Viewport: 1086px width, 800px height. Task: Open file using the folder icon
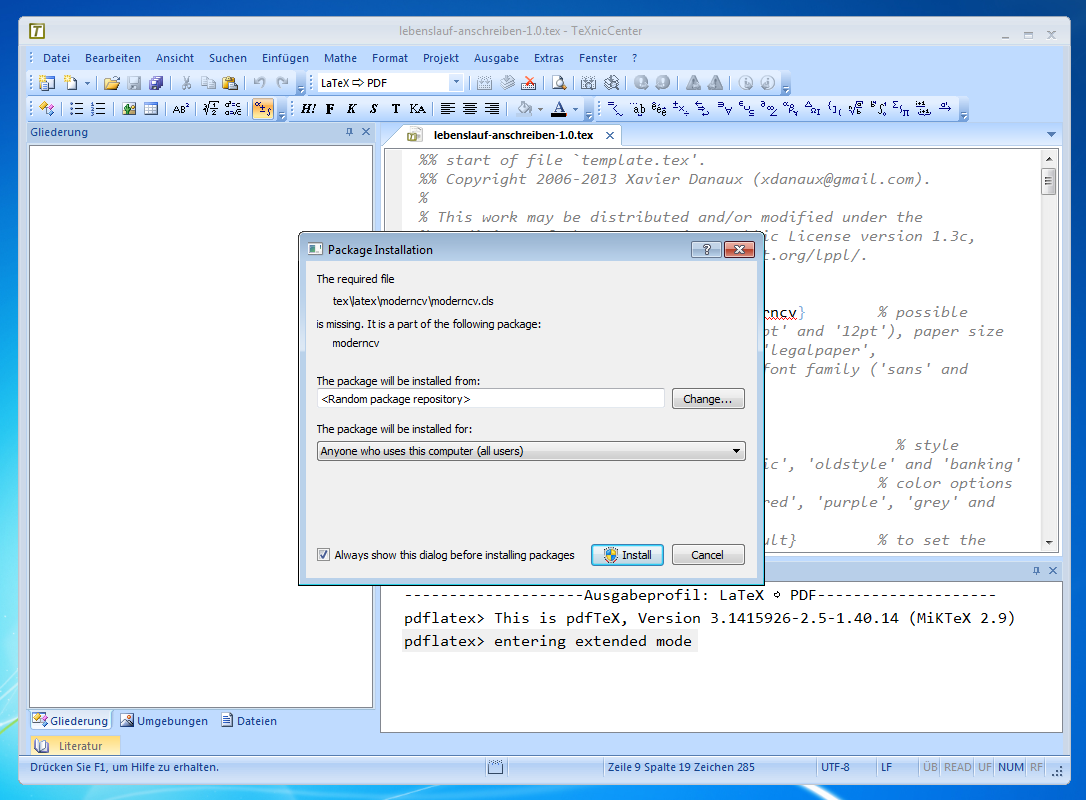112,83
